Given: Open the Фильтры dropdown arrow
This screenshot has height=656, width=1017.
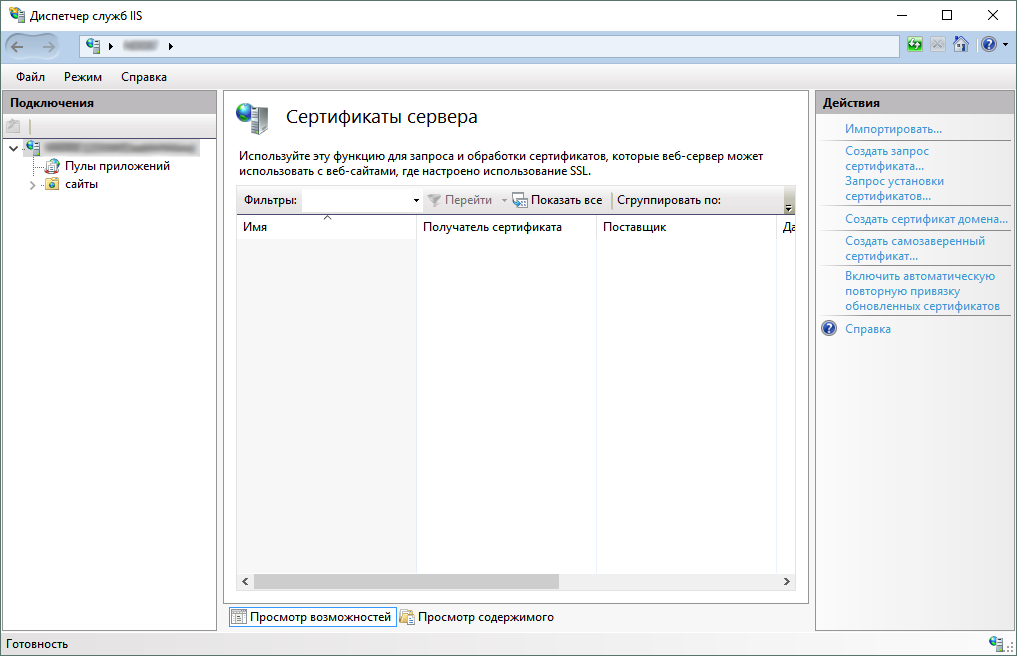Looking at the screenshot, I should tap(416, 201).
